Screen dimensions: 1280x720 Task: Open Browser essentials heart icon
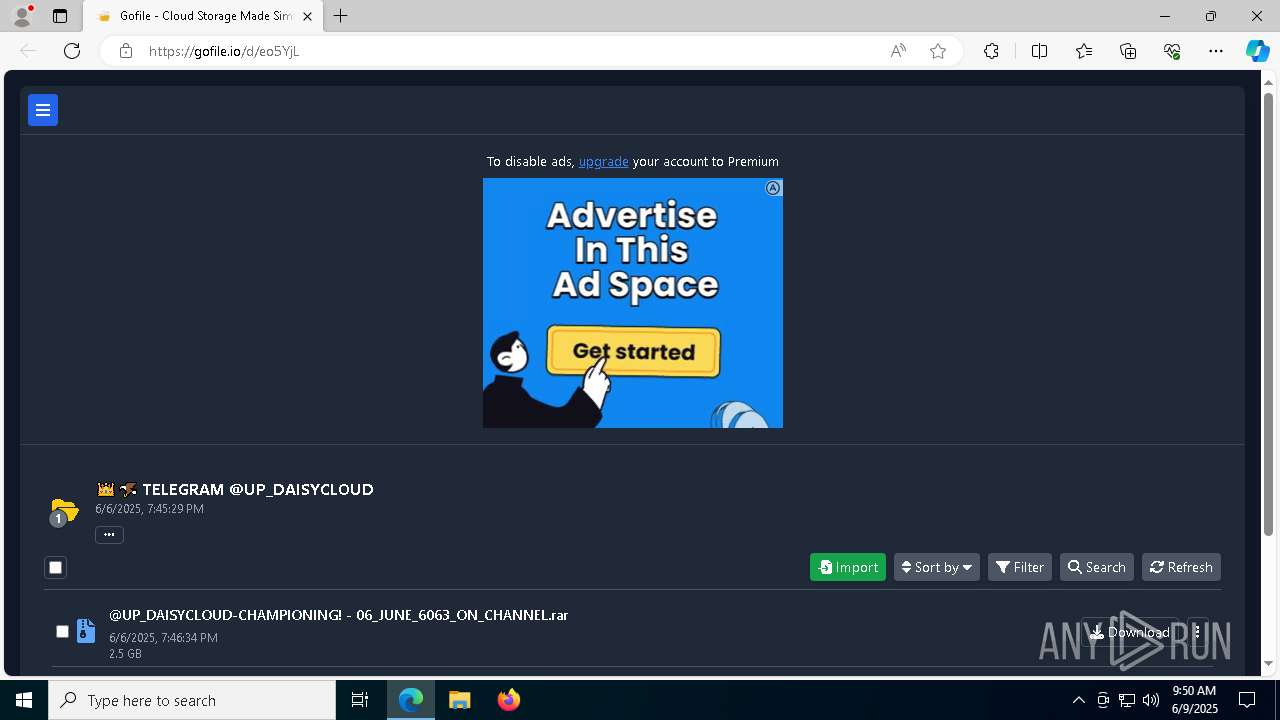point(1172,51)
